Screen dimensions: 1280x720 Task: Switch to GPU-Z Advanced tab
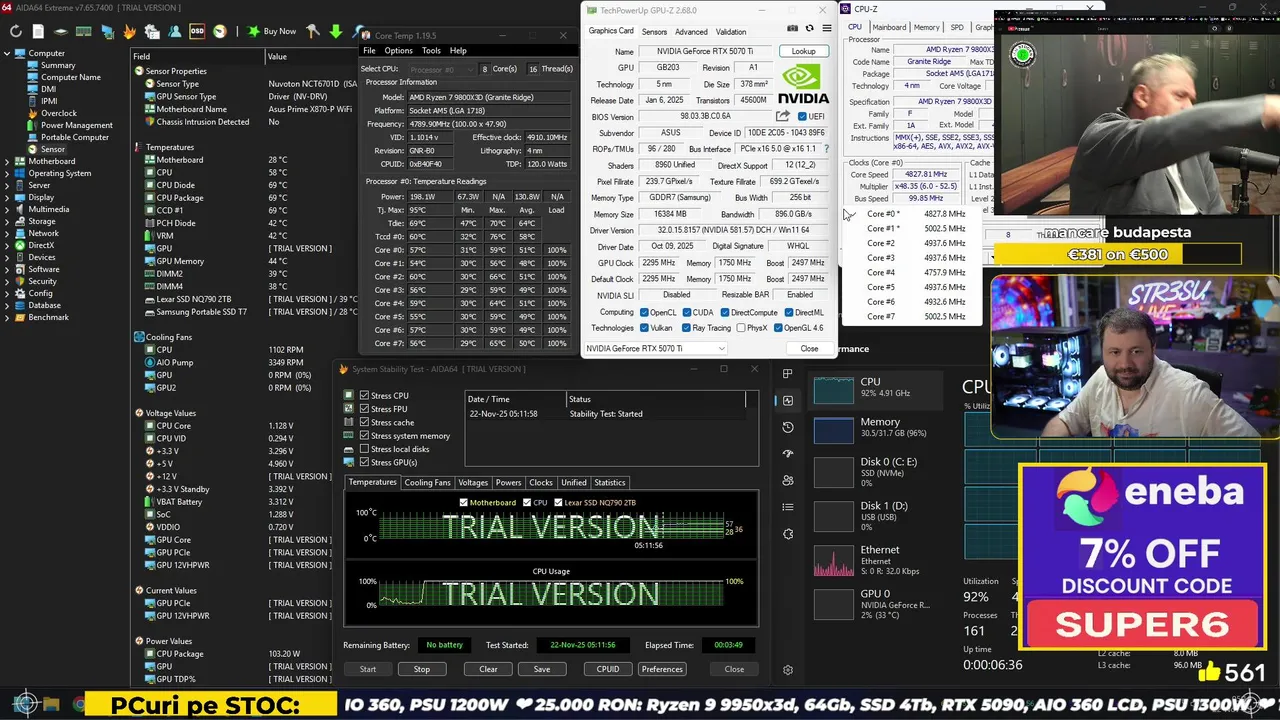pos(691,31)
